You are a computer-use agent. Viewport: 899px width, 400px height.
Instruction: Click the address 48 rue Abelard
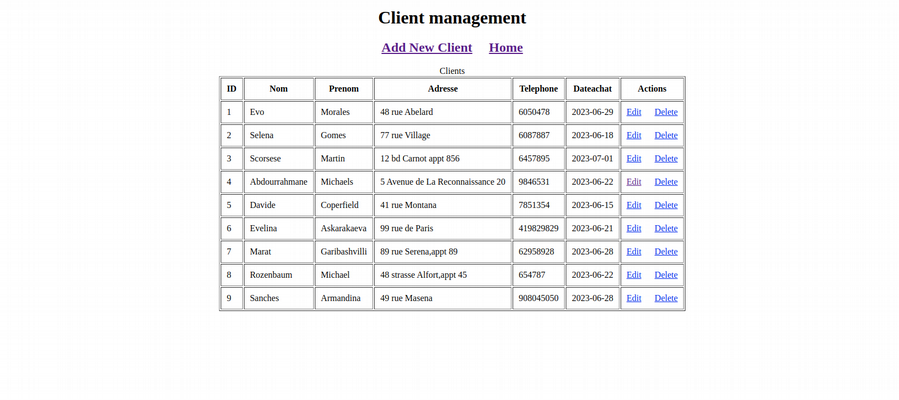point(443,112)
